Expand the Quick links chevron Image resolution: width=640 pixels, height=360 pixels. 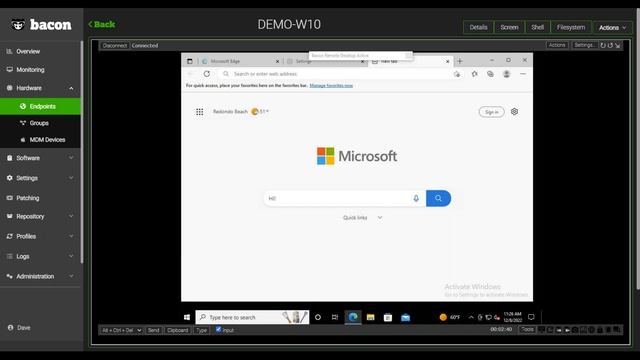(x=380, y=218)
